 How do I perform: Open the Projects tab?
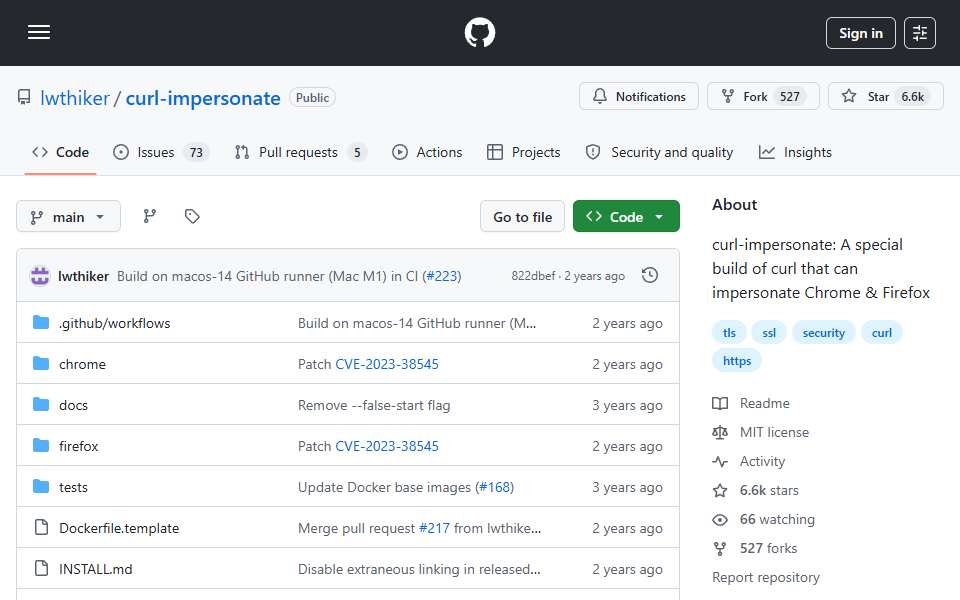pyautogui.click(x=523, y=152)
